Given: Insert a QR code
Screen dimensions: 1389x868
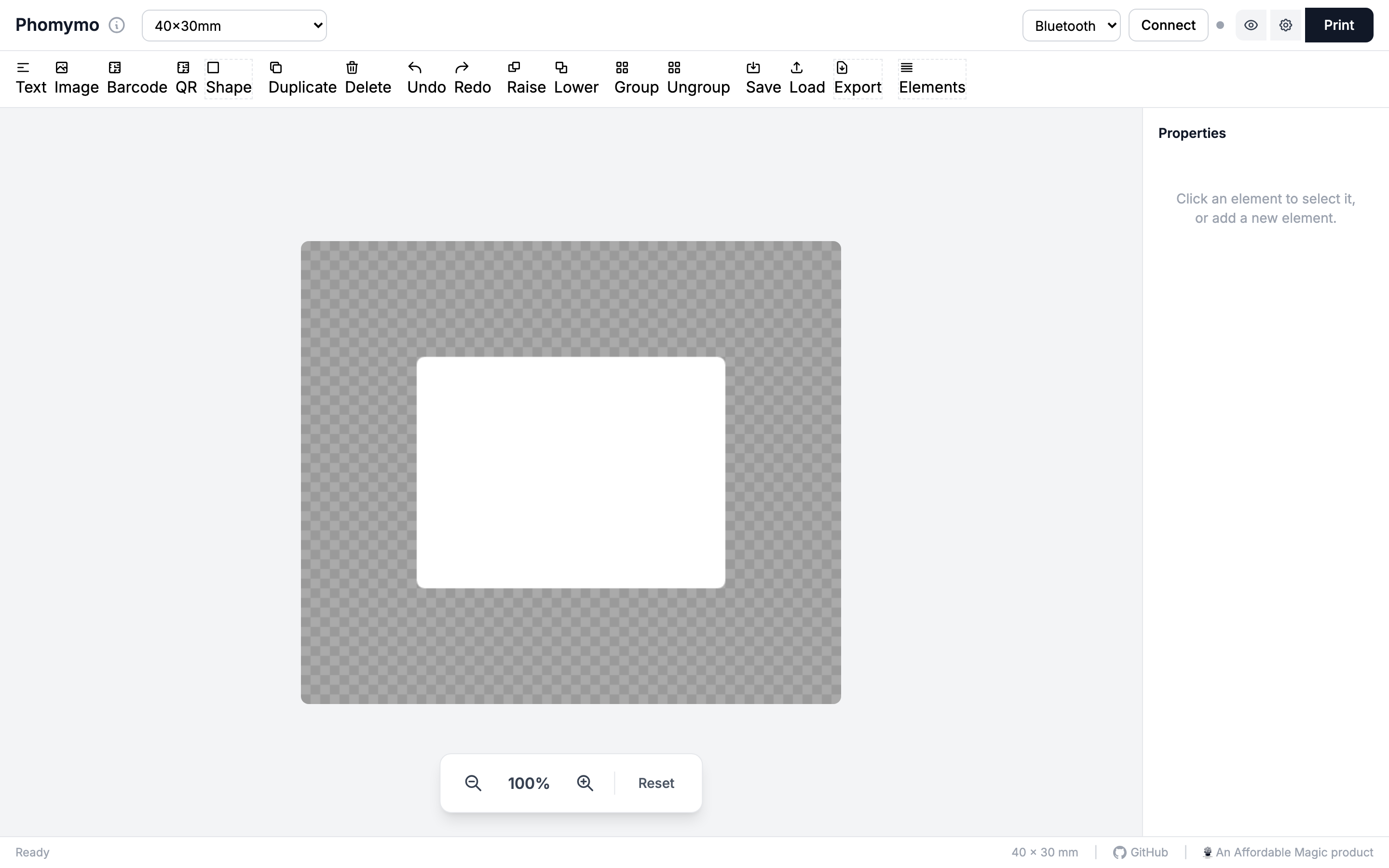Looking at the screenshot, I should point(185,79).
